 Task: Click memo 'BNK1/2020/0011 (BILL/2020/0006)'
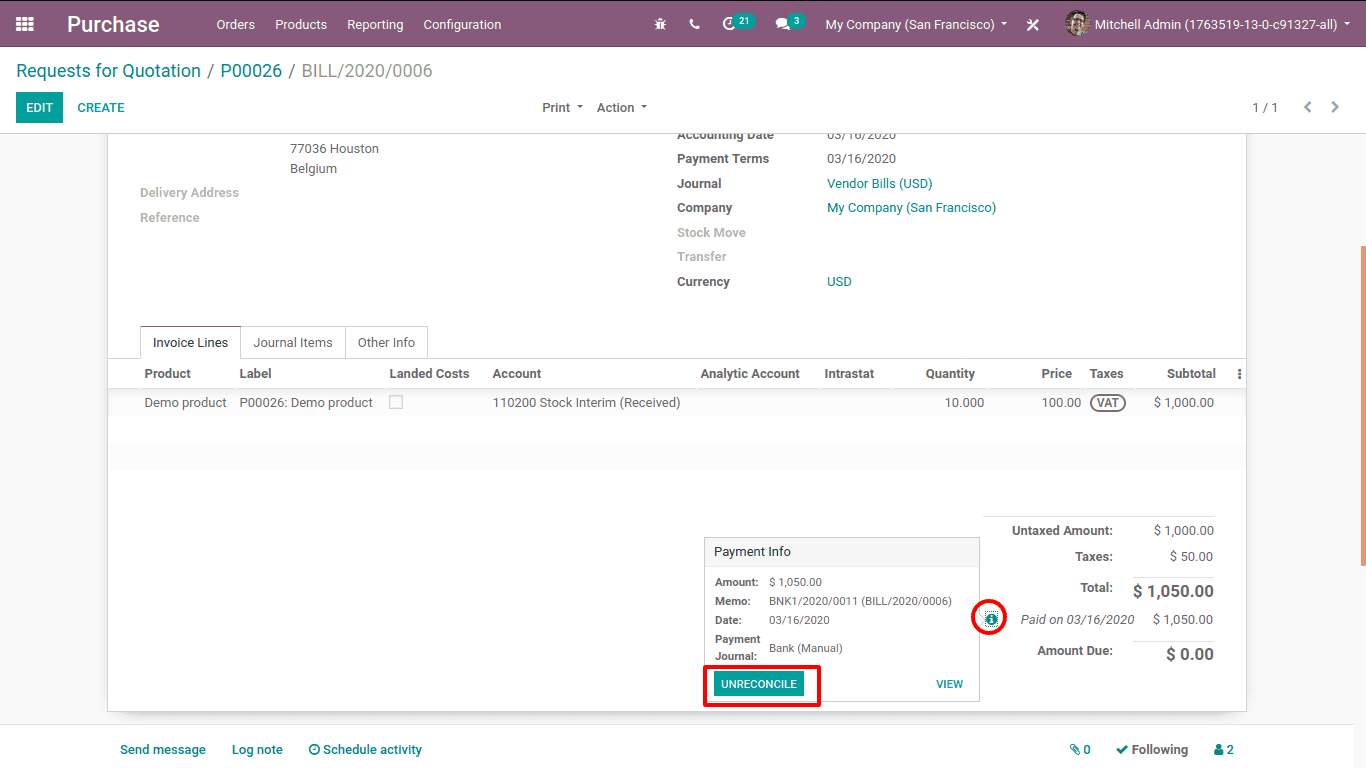coord(860,601)
